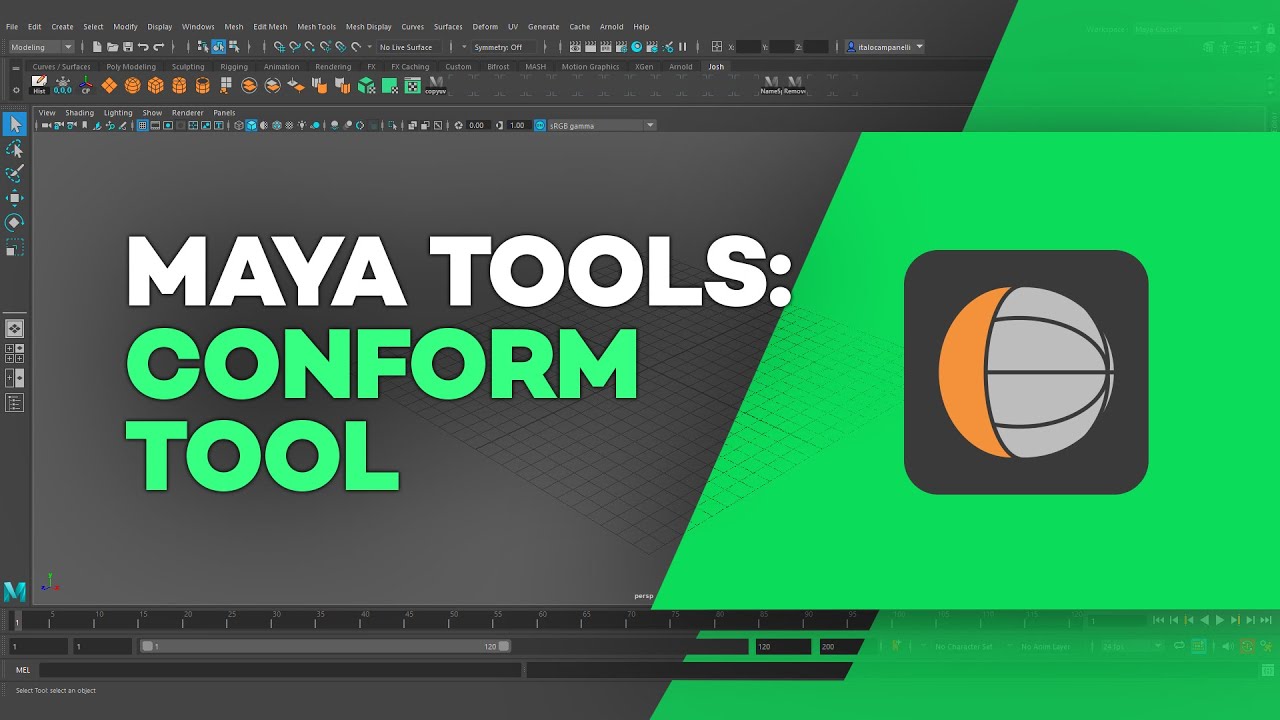
Task: Click the viewport gamma 1.00 field
Action: pyautogui.click(x=517, y=125)
